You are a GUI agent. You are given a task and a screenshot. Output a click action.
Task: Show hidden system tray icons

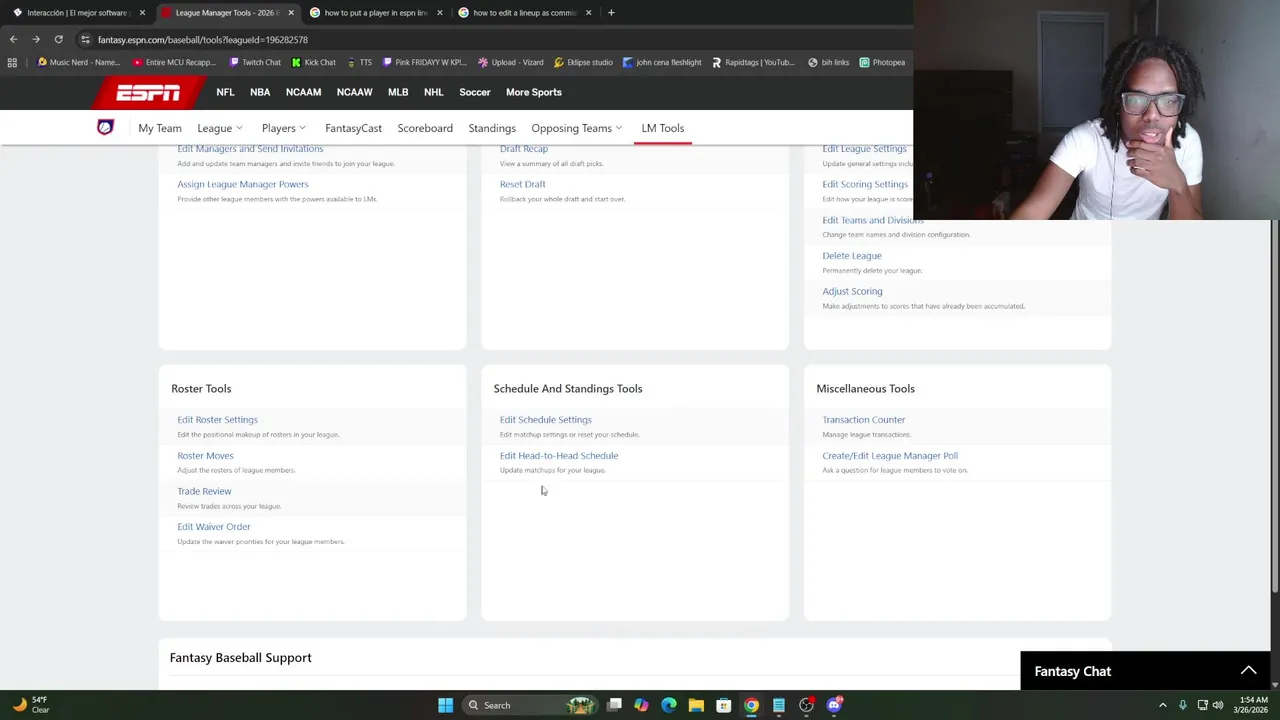(x=1162, y=705)
